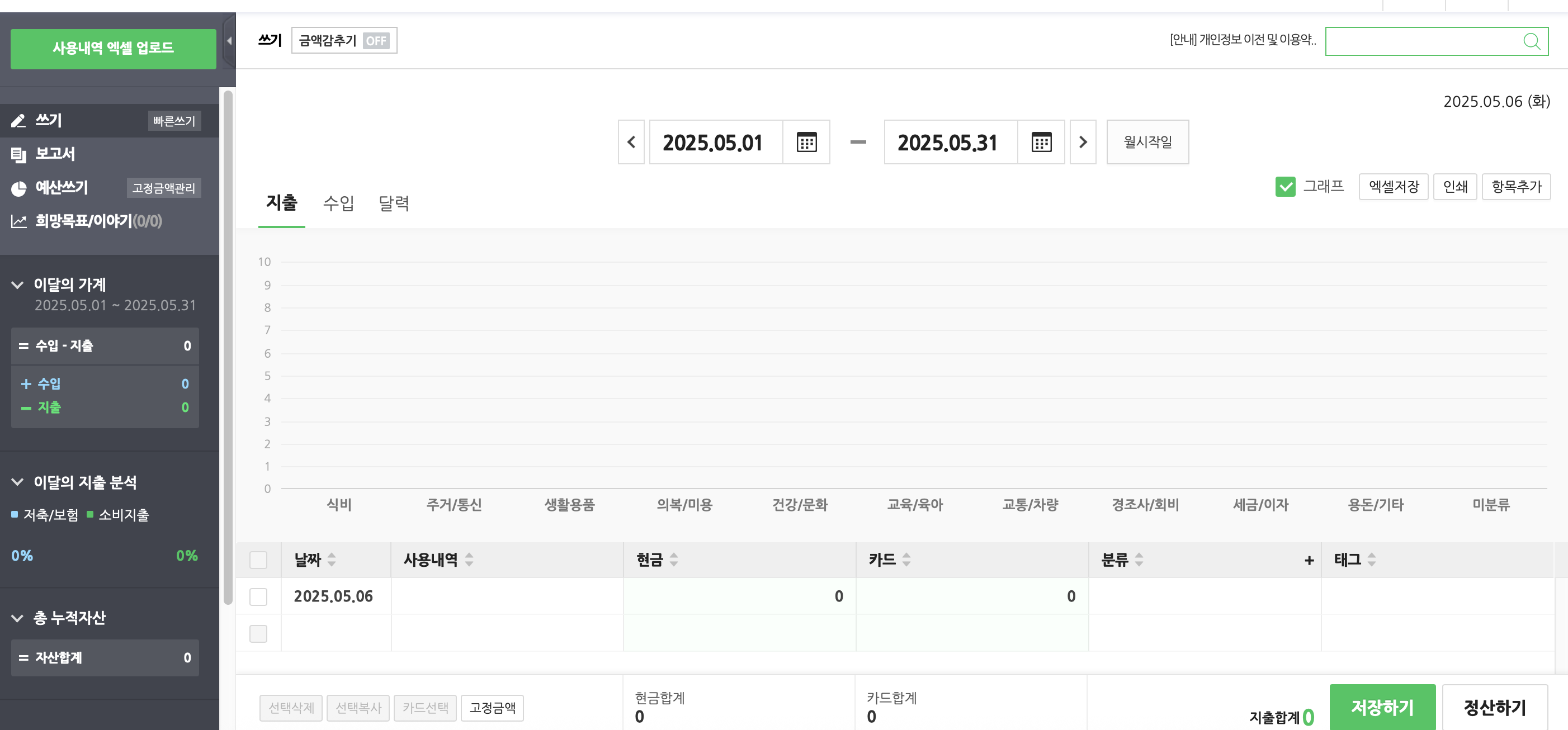Viewport: 1568px width, 730px height.
Task: Open the start date calendar picker
Action: (x=806, y=142)
